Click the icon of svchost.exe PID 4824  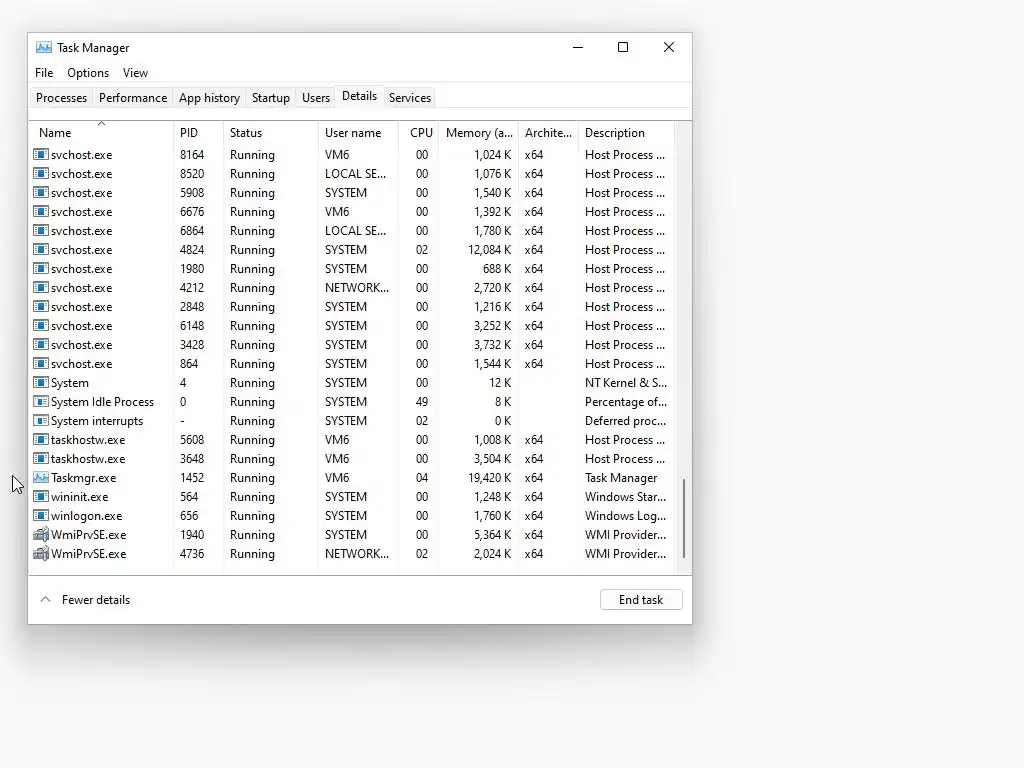(40, 249)
